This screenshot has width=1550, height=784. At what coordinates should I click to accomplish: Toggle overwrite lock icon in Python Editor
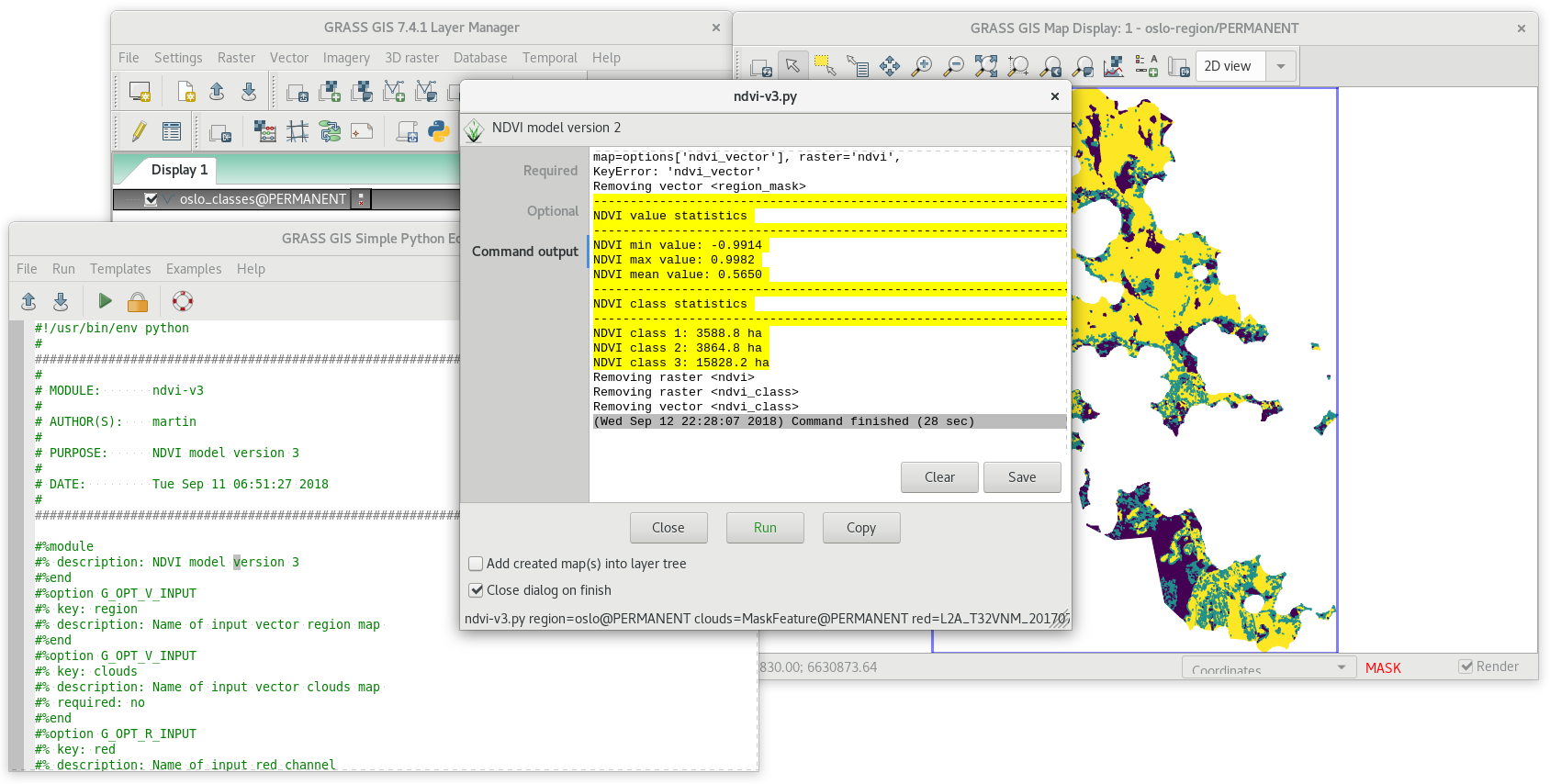138,301
